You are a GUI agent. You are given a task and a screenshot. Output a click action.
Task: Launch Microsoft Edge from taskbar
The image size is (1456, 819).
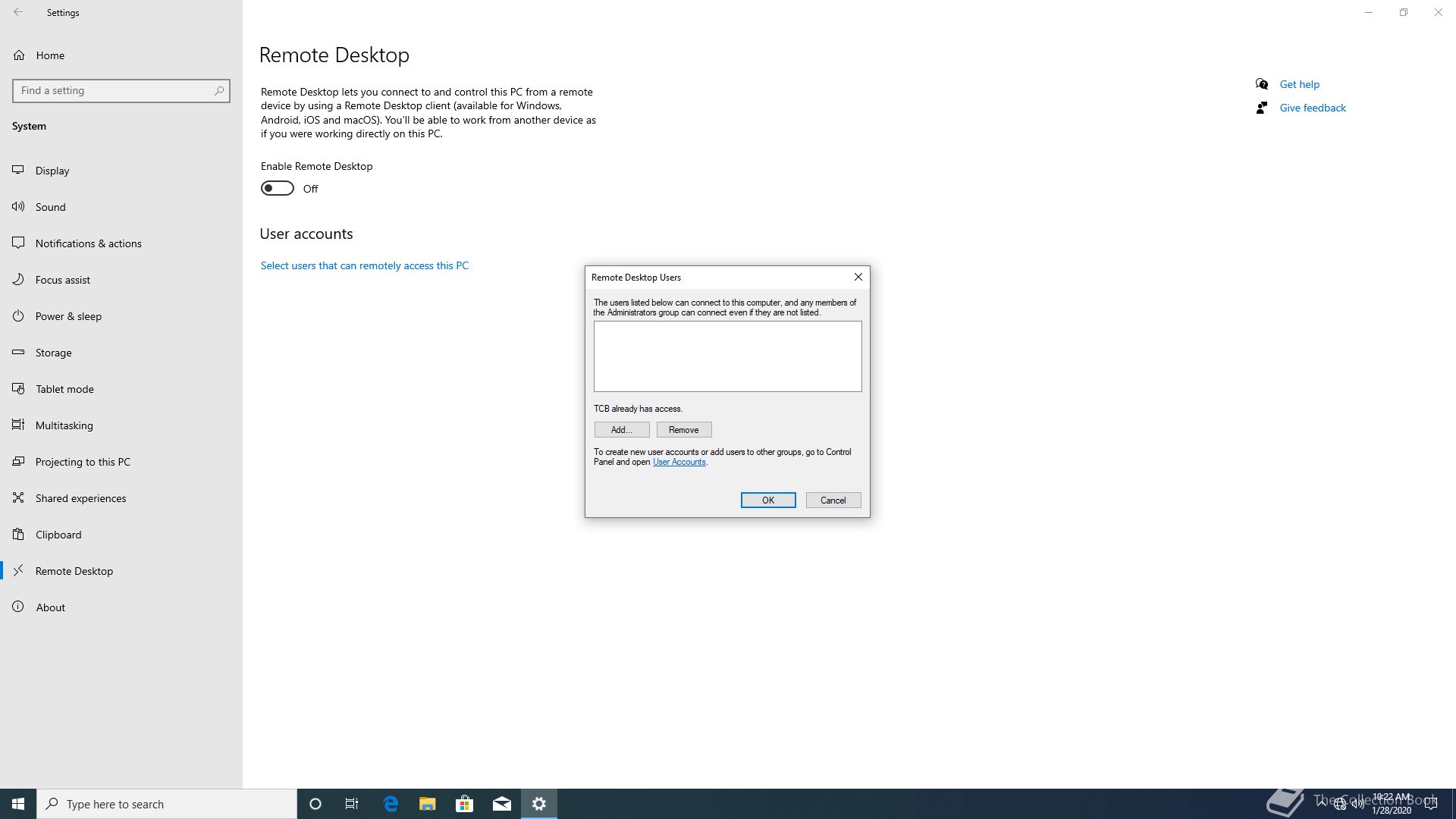[x=391, y=804]
